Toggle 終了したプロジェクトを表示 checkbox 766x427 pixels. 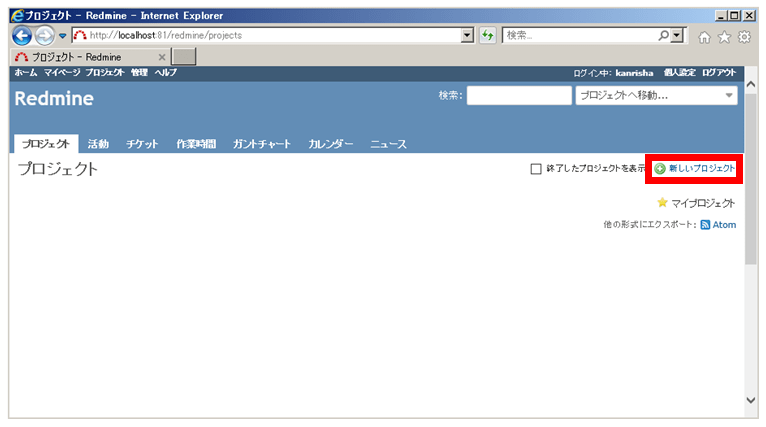536,169
